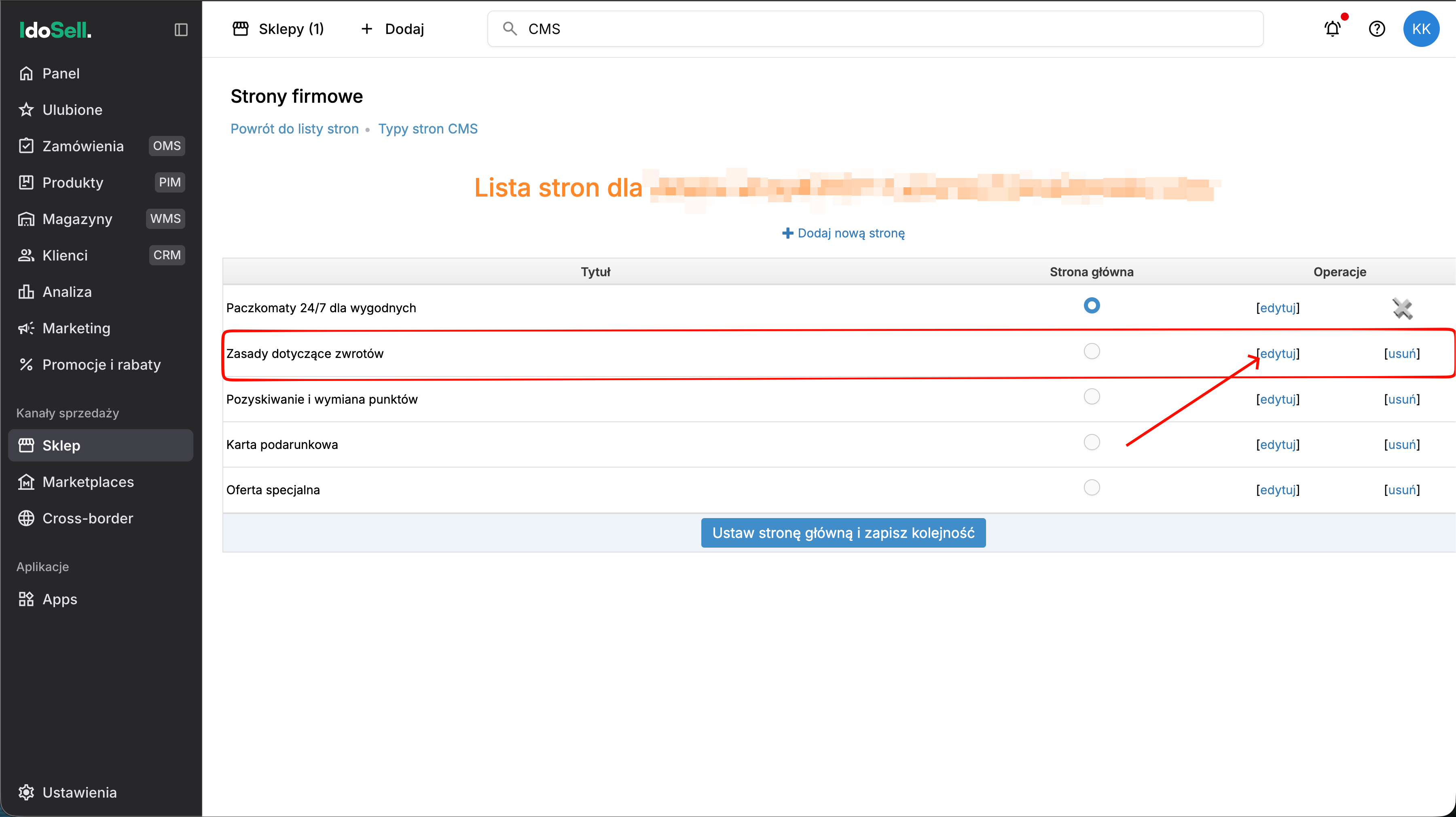
Task: Click the search magnifier icon
Action: pyautogui.click(x=510, y=29)
